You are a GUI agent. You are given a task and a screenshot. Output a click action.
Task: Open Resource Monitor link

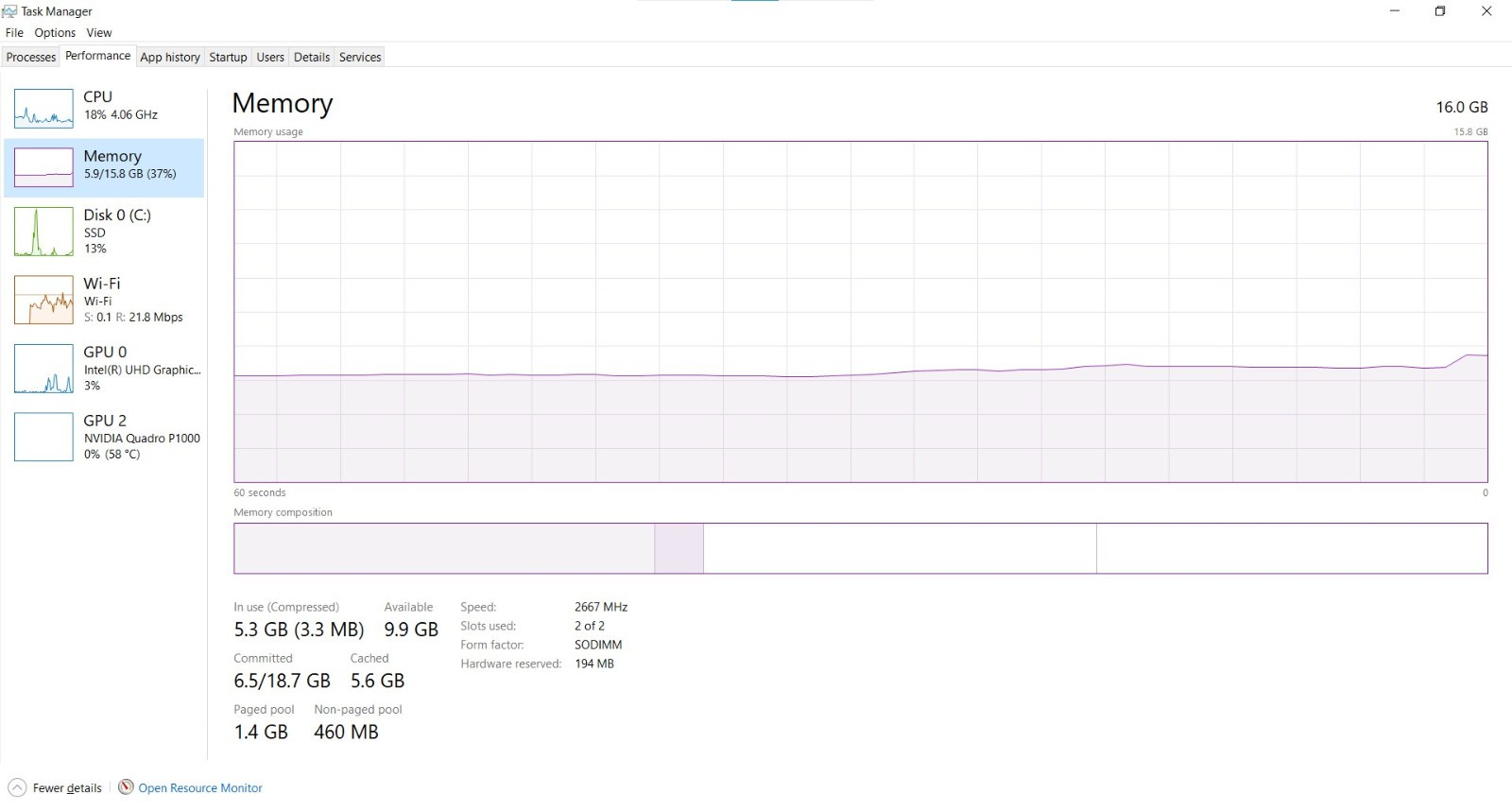click(x=200, y=788)
